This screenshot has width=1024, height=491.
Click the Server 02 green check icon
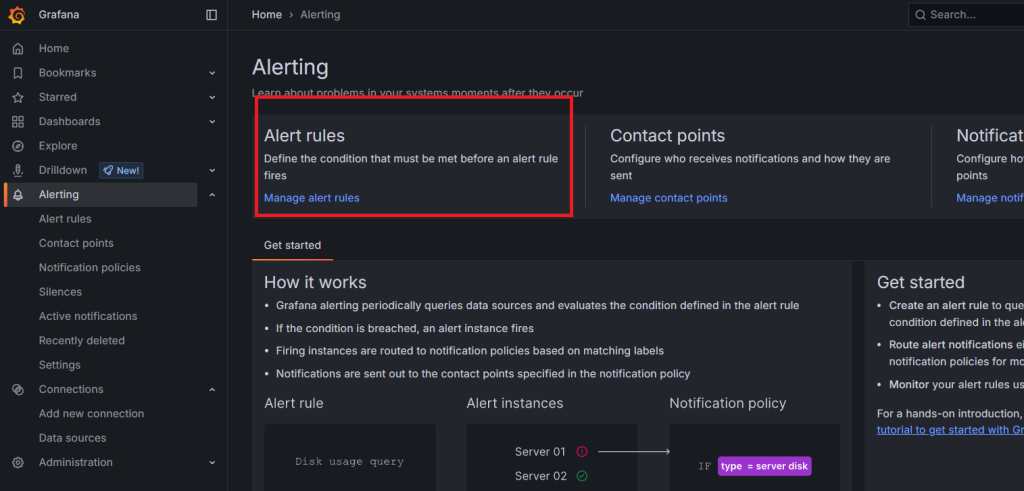(x=582, y=476)
